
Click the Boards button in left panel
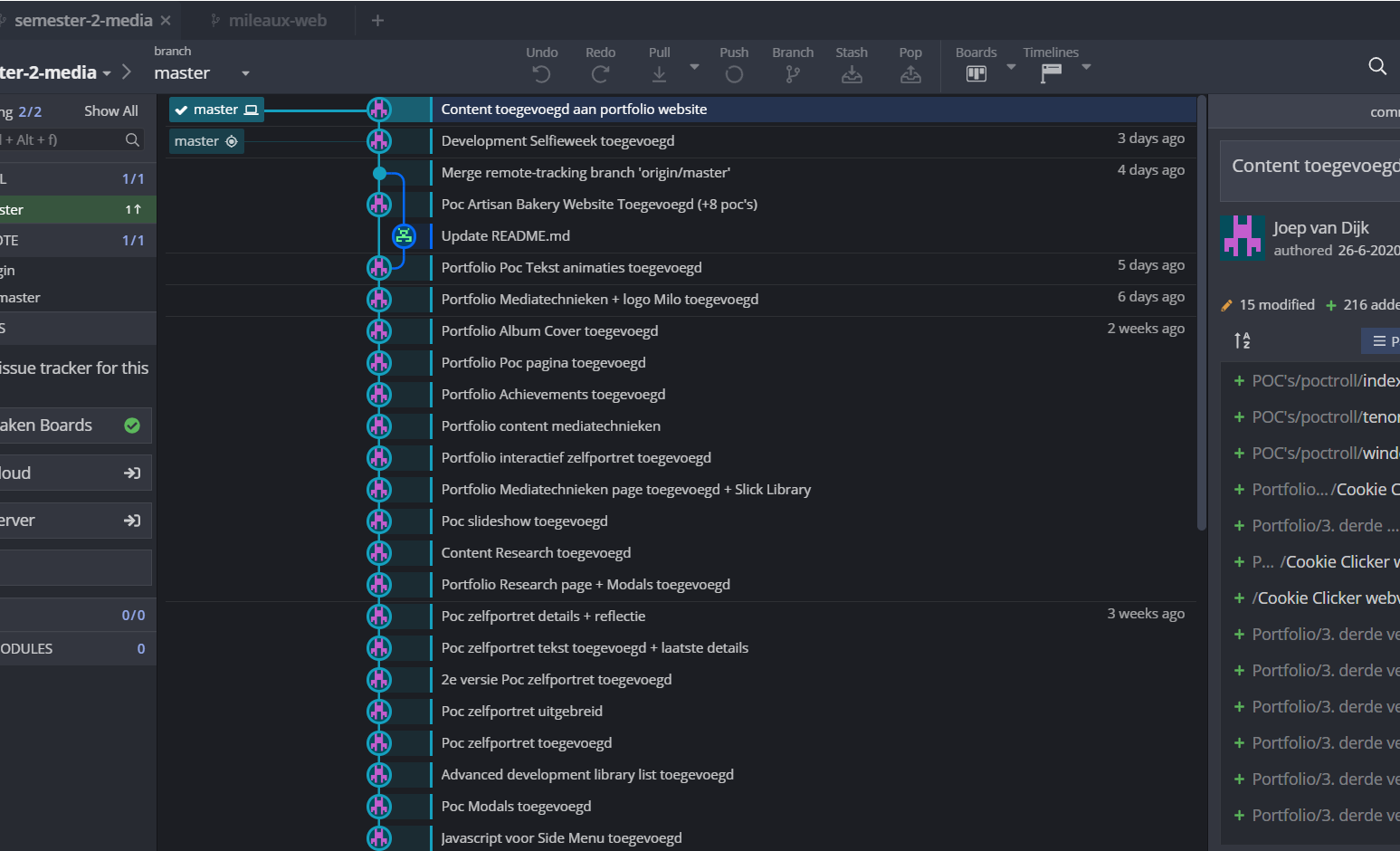click(75, 425)
